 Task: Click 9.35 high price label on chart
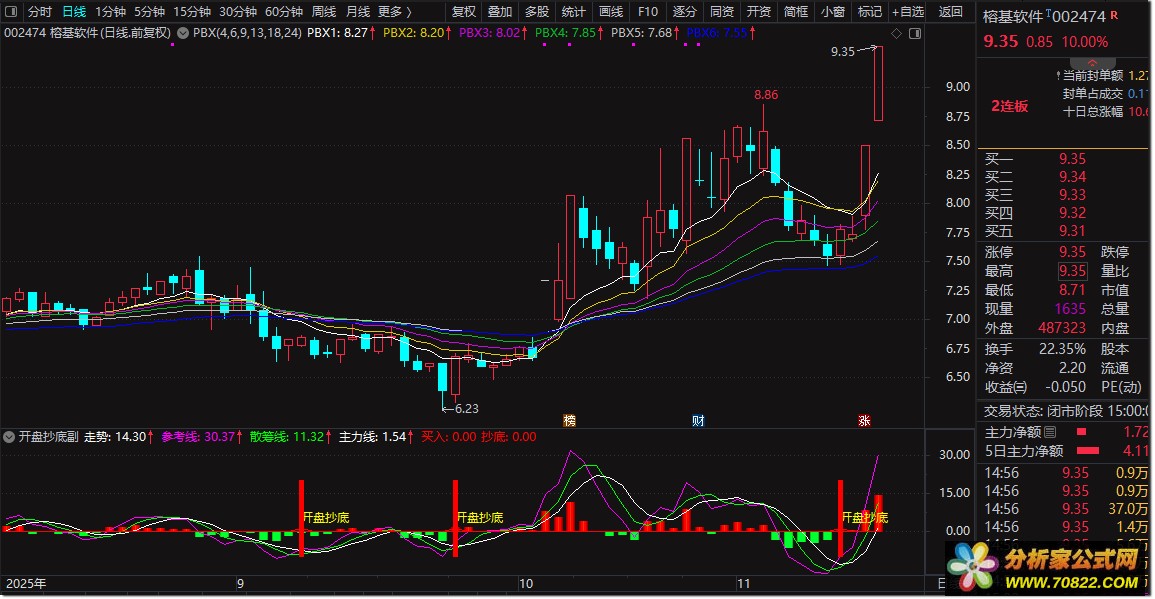click(843, 52)
